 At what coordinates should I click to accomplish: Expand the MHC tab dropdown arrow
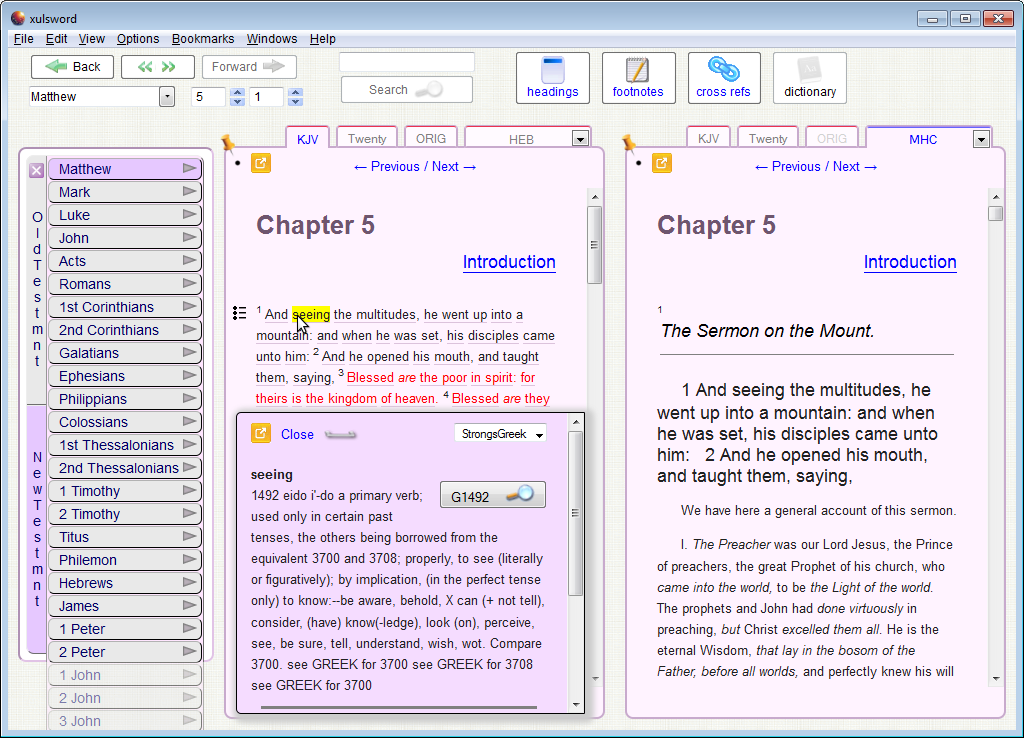(x=980, y=139)
